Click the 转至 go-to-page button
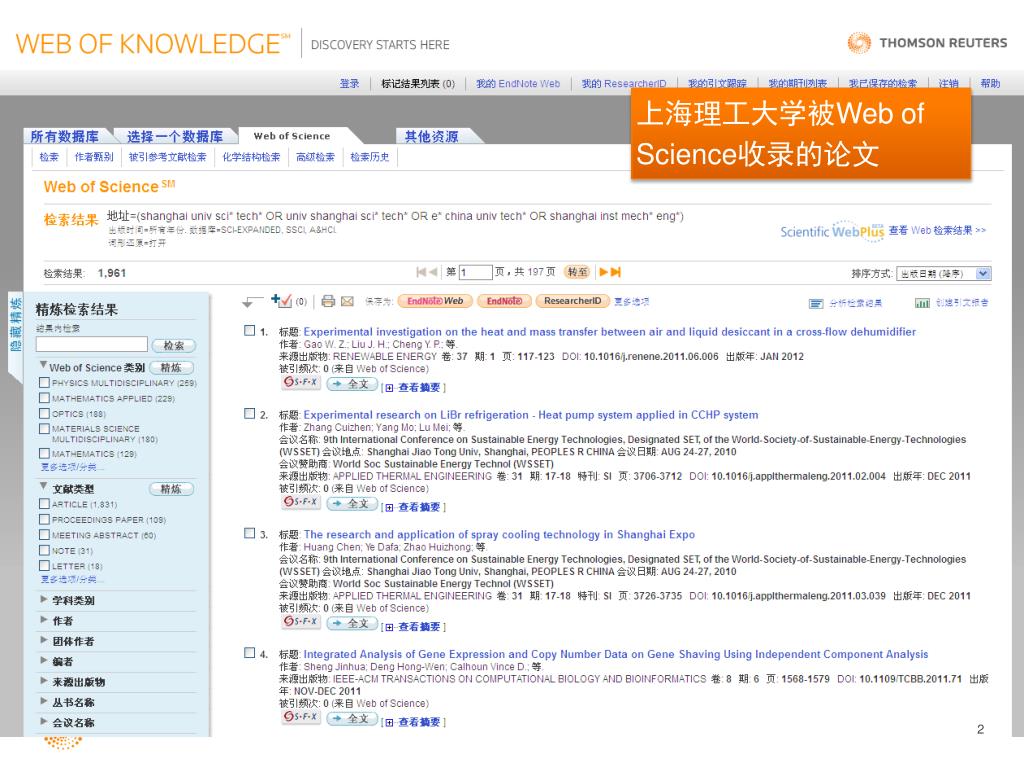Viewport: 1024px width, 768px height. [x=577, y=272]
